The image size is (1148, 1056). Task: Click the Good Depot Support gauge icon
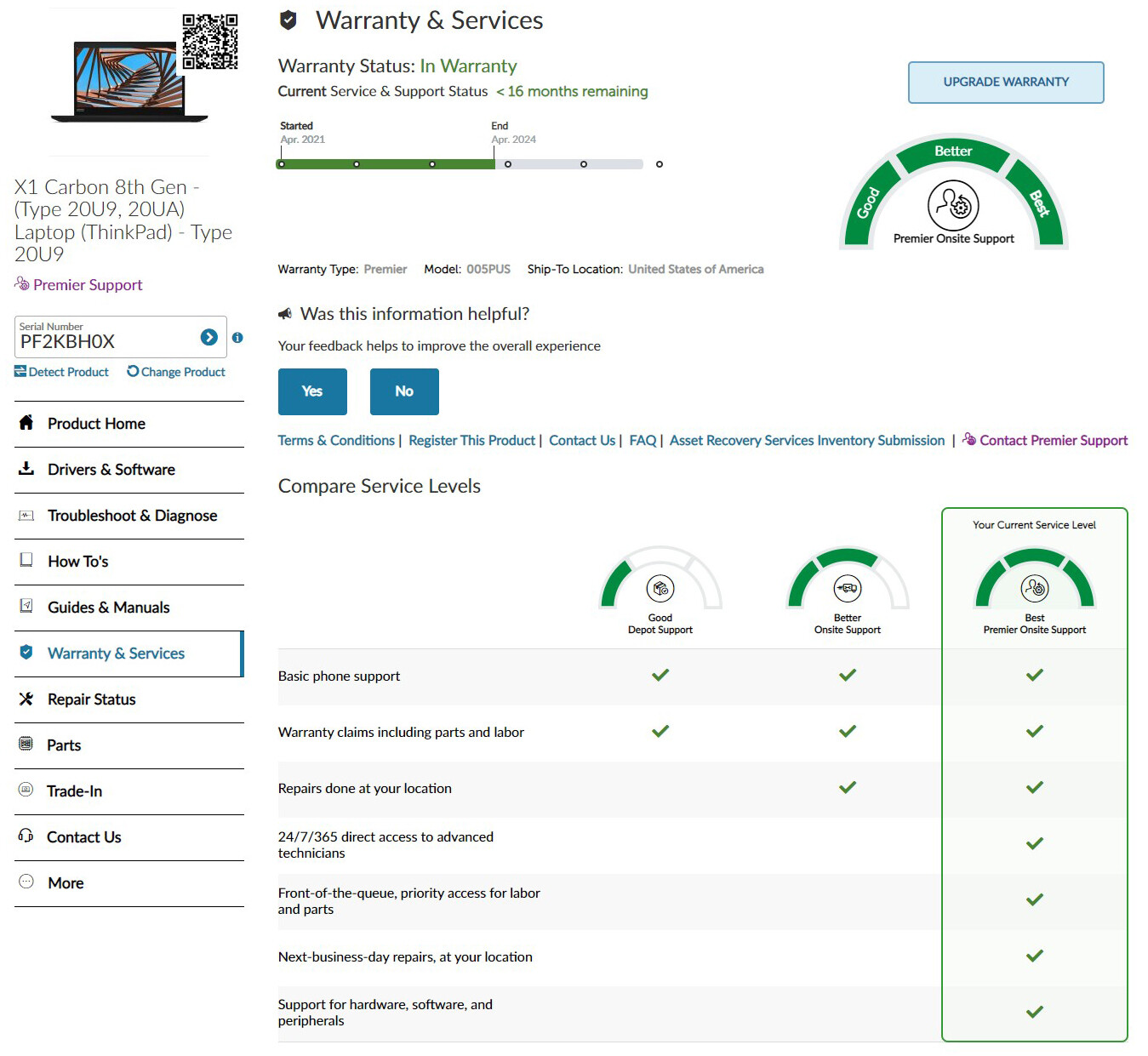tap(660, 588)
